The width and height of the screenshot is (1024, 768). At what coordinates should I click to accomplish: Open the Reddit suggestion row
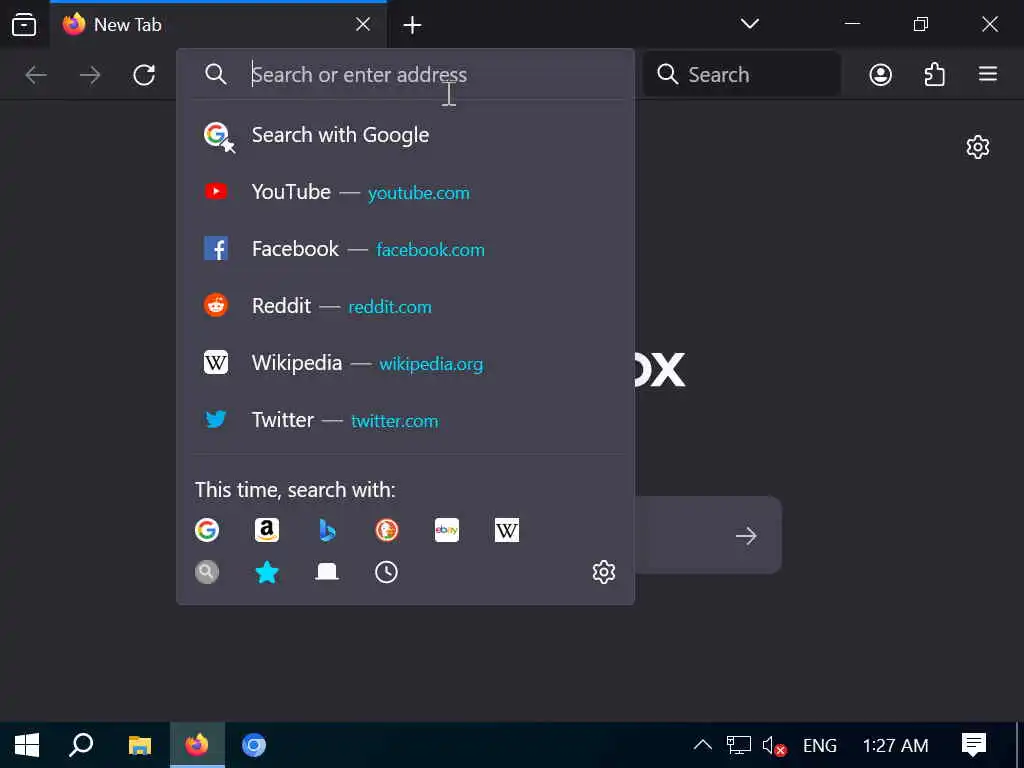[406, 306]
